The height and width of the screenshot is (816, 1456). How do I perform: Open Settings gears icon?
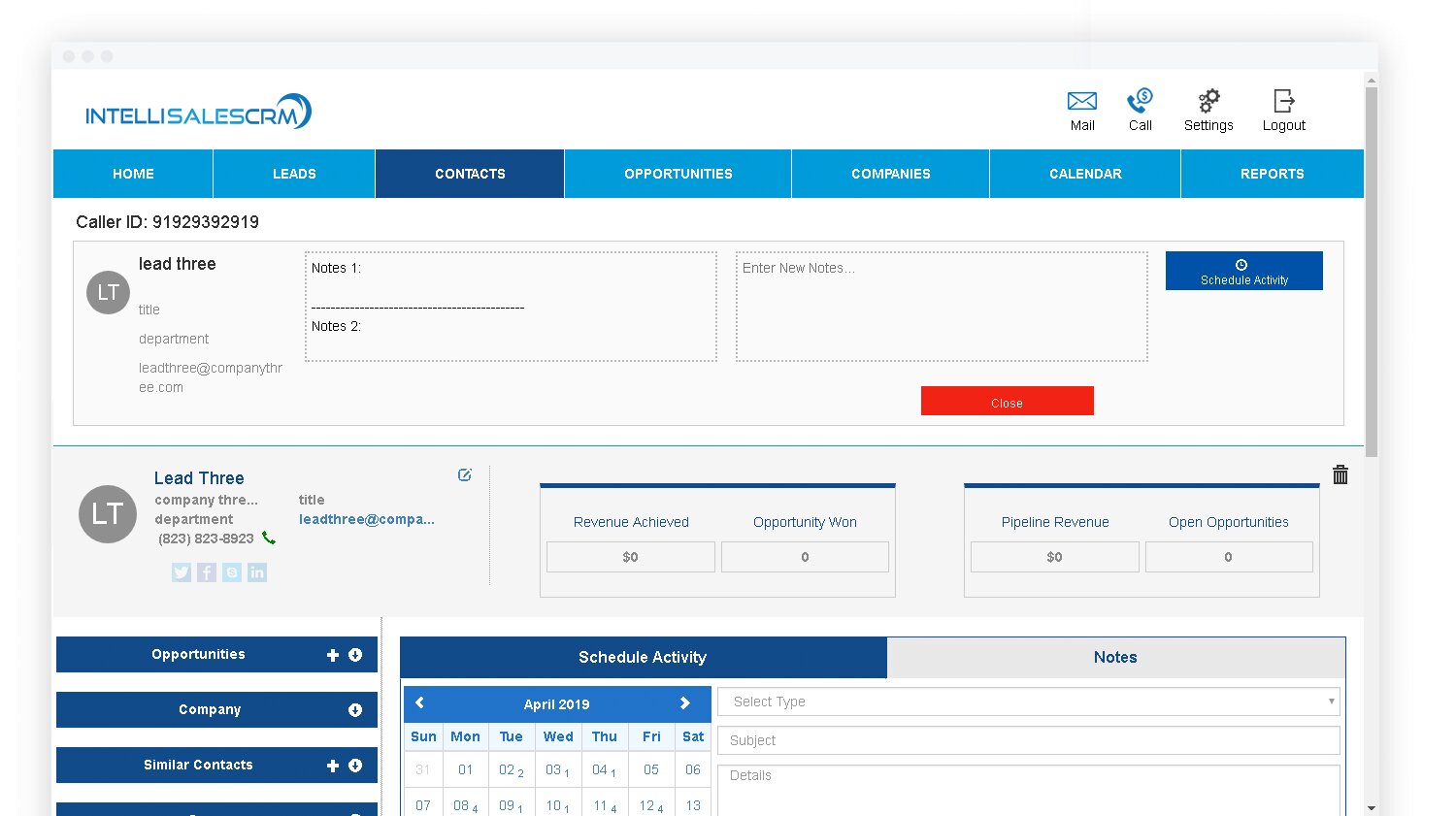tap(1208, 102)
